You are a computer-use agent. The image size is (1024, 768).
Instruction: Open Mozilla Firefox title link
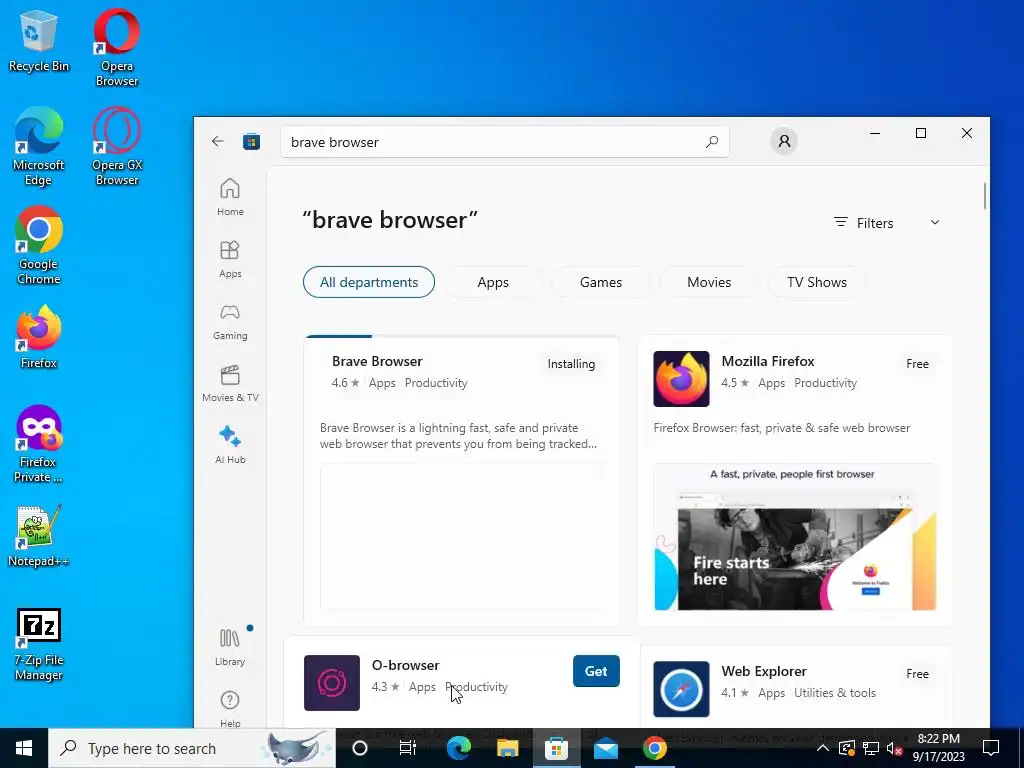point(768,361)
